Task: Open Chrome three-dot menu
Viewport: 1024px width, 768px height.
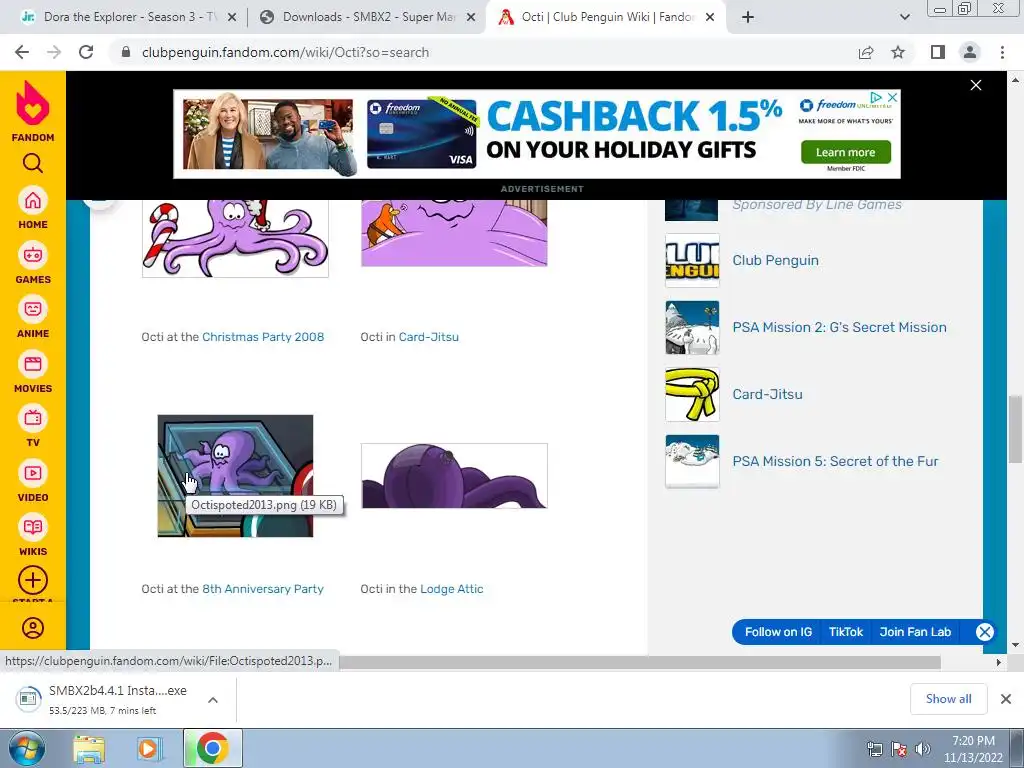Action: click(x=1002, y=52)
